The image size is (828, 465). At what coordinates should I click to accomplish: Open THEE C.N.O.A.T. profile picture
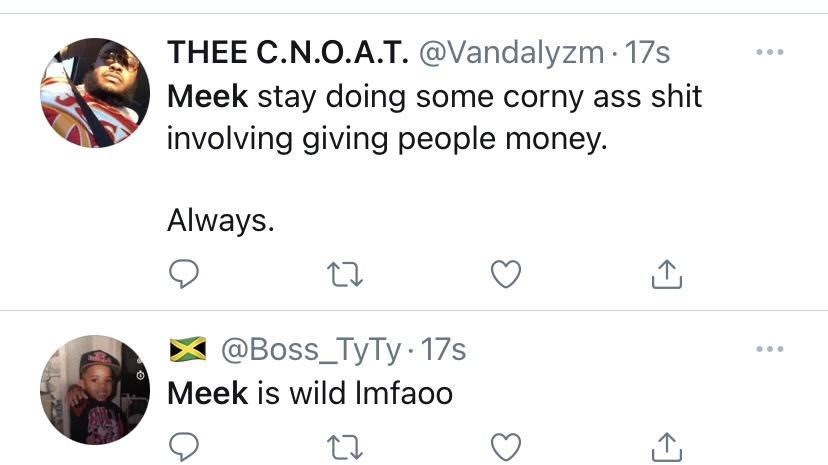95,93
